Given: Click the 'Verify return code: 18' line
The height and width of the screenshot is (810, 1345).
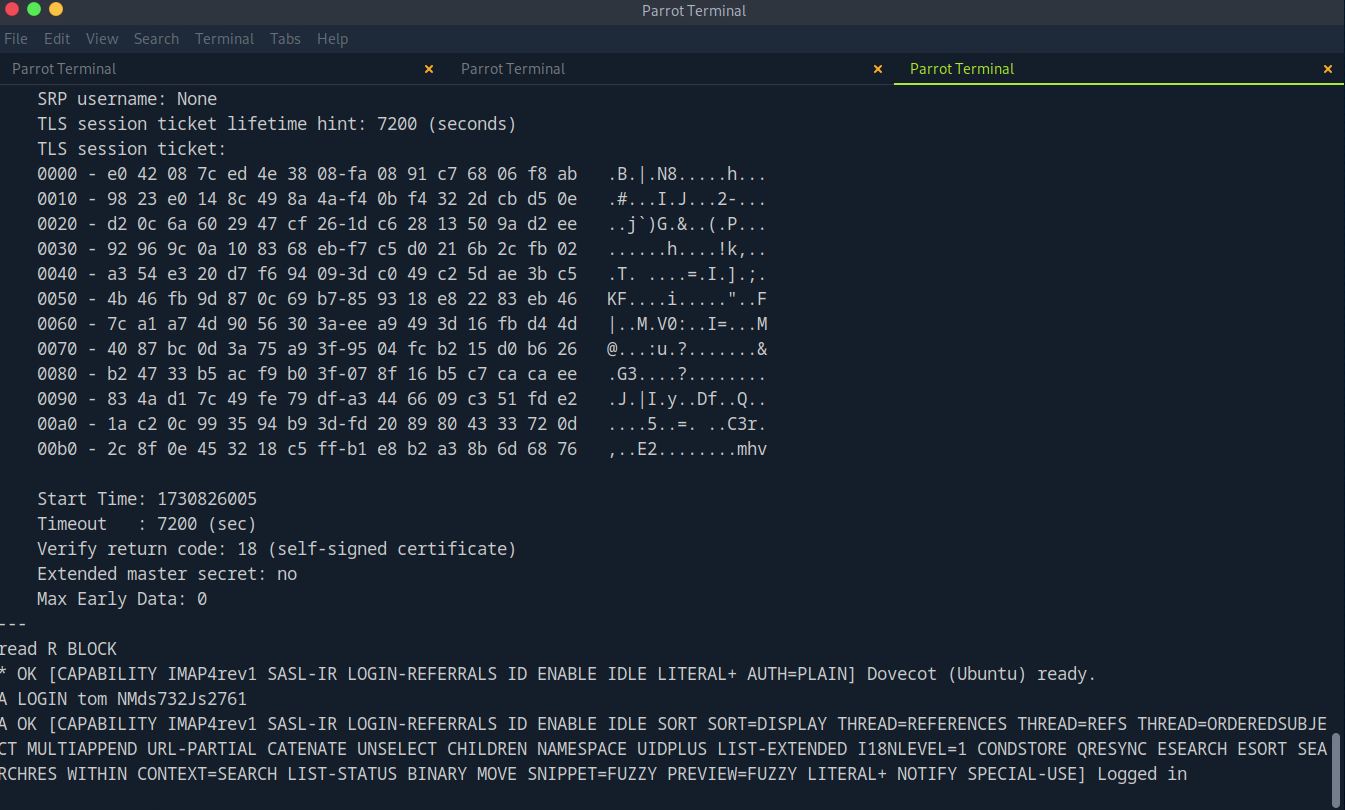Looking at the screenshot, I should tap(276, 549).
